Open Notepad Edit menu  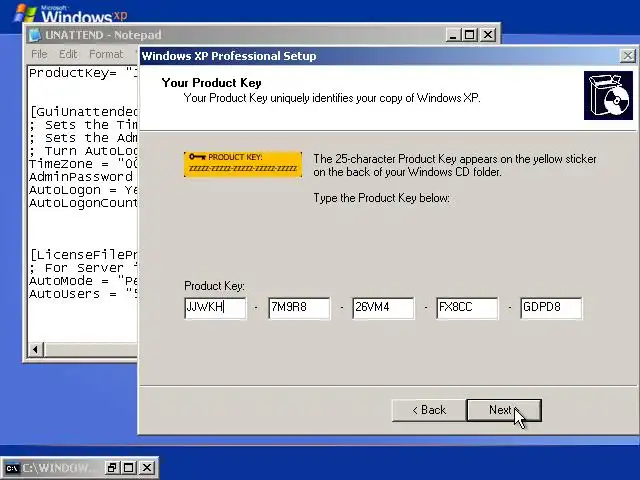tap(68, 54)
